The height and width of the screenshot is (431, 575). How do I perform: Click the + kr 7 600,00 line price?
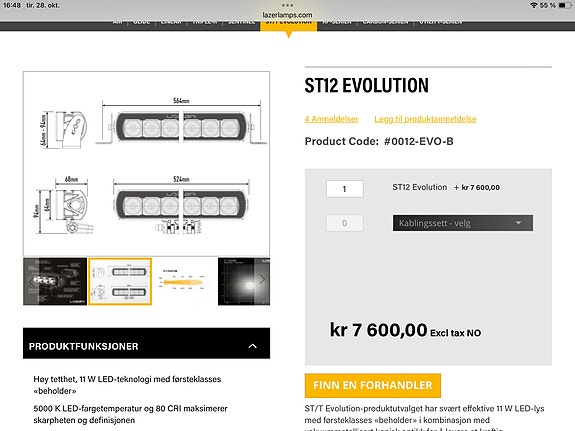(x=477, y=187)
